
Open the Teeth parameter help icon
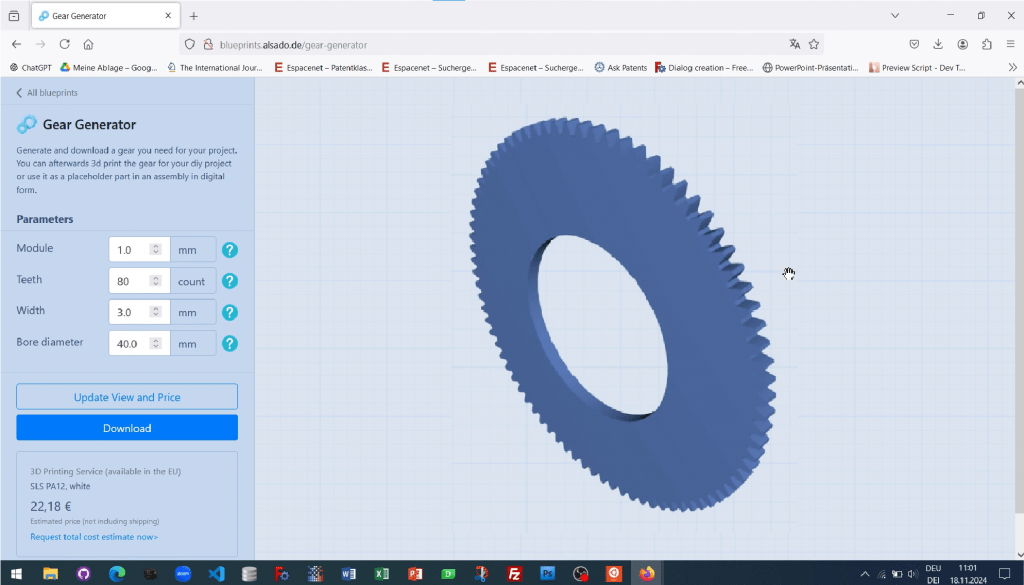(230, 281)
